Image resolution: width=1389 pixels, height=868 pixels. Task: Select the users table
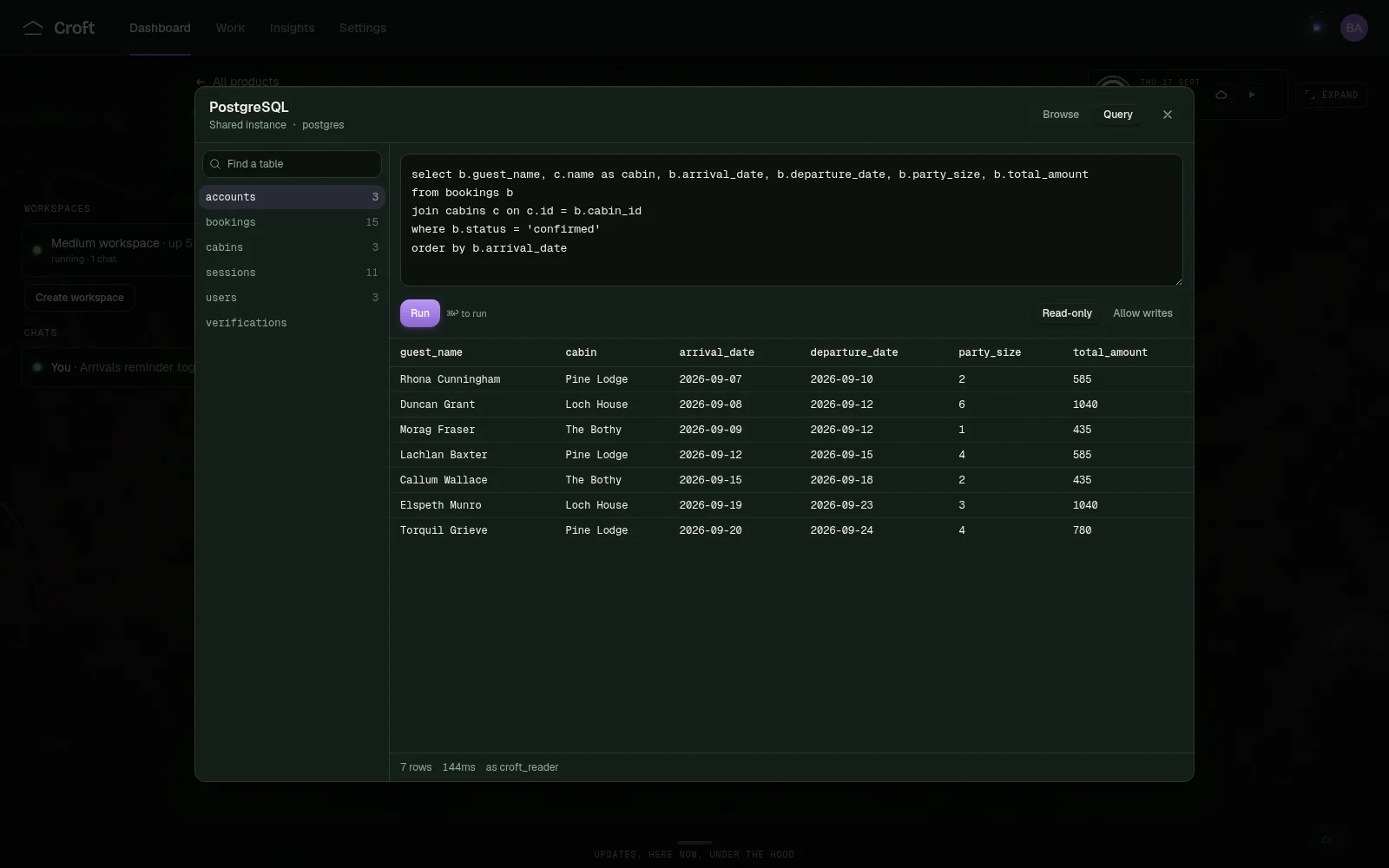[x=292, y=298]
